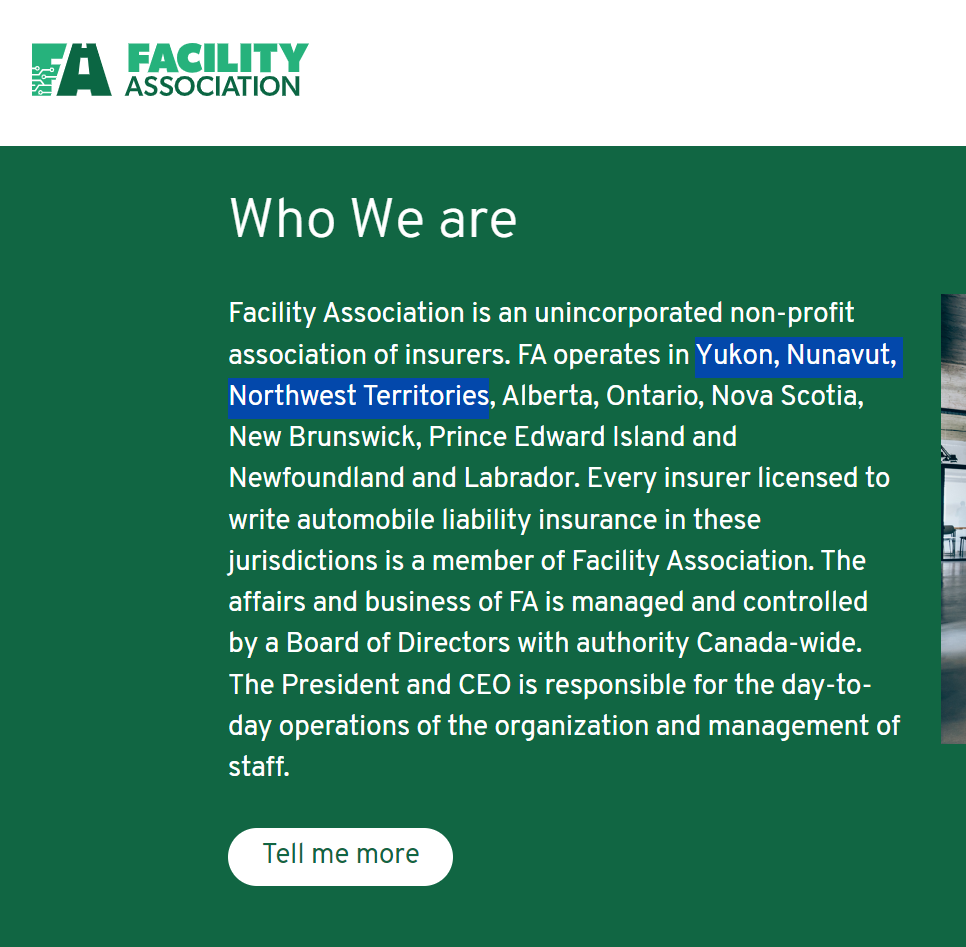
Task: Click the highlighted Northwest Territories text
Action: [359, 396]
